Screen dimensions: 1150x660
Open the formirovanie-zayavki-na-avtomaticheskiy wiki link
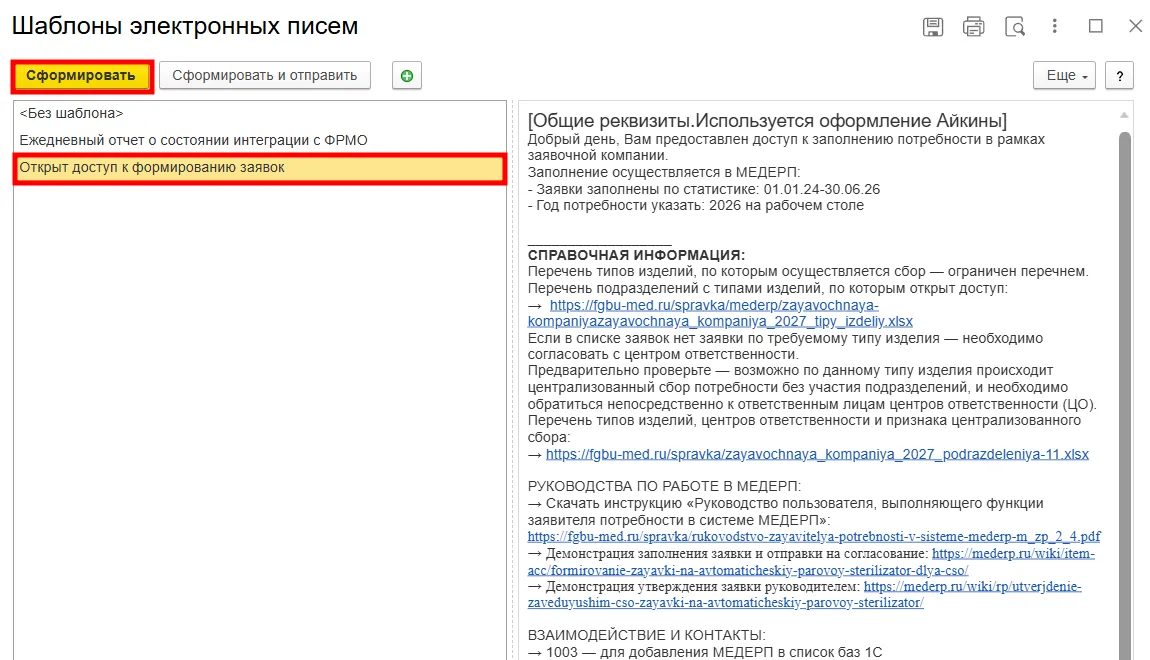(811, 562)
